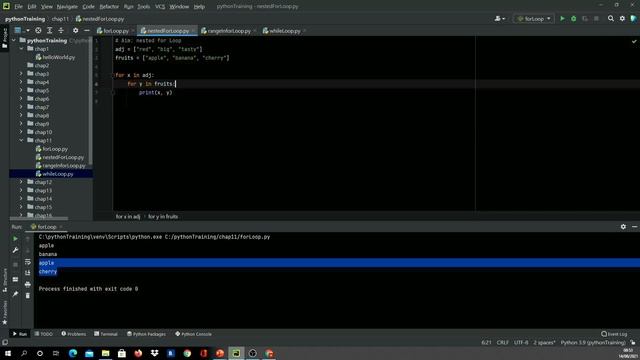This screenshot has height=360, width=640.
Task: Click Python 3.9 interpreter in status bar
Action: 593,342
